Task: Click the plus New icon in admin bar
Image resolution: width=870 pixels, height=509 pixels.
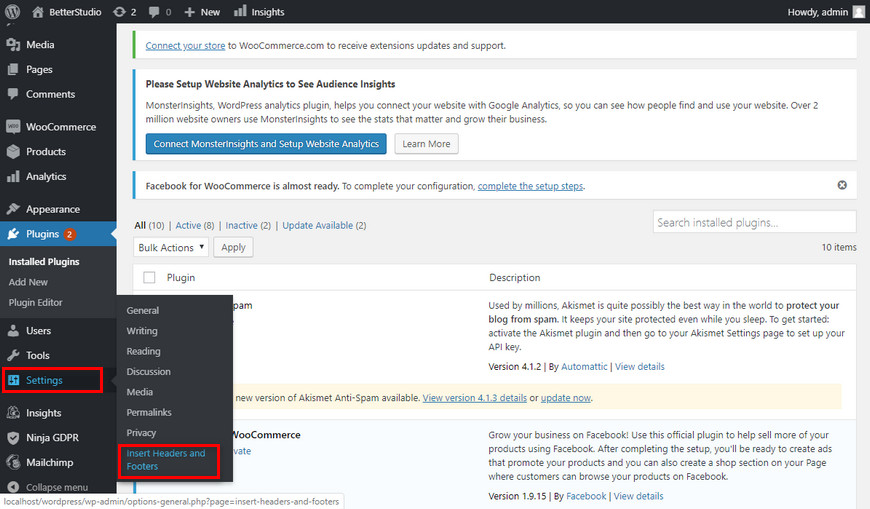Action: pyautogui.click(x=189, y=12)
